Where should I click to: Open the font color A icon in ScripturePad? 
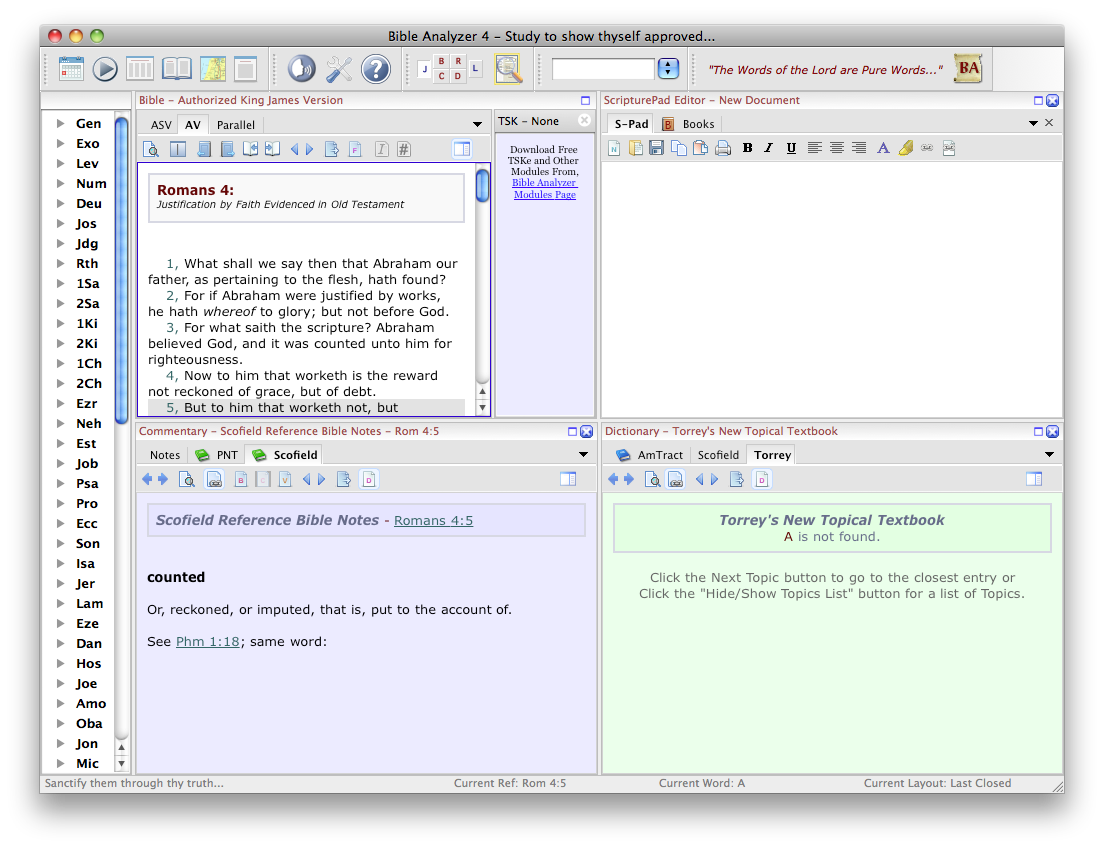(883, 148)
